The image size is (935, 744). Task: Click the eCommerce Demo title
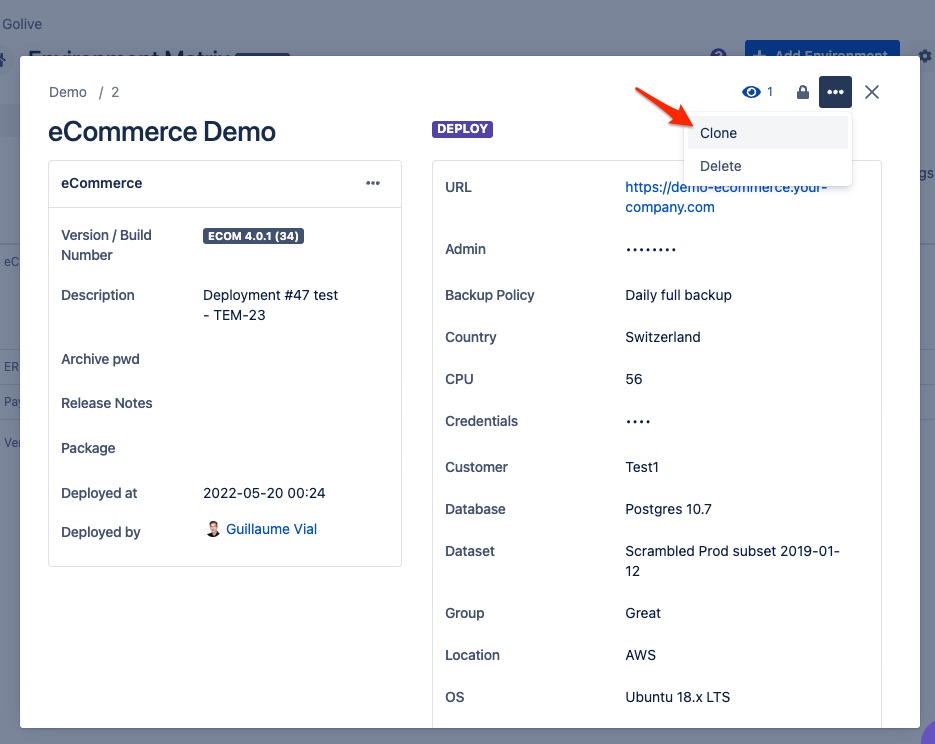162,132
